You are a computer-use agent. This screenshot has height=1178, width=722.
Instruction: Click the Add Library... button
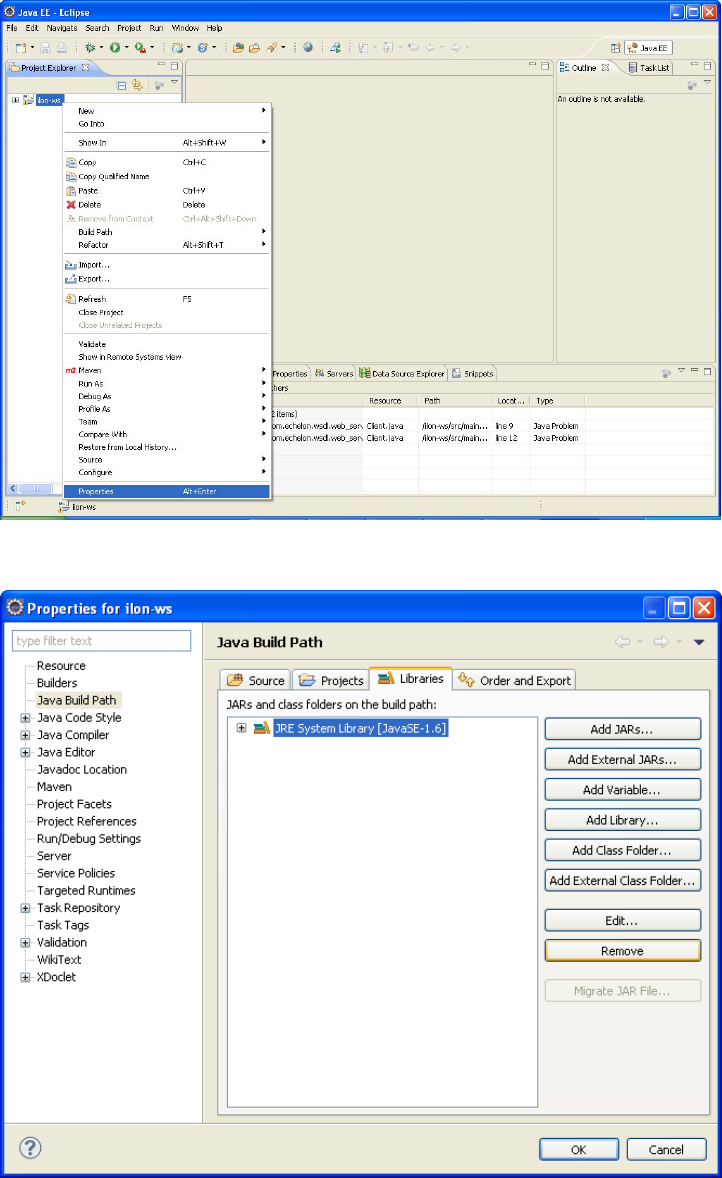click(622, 820)
